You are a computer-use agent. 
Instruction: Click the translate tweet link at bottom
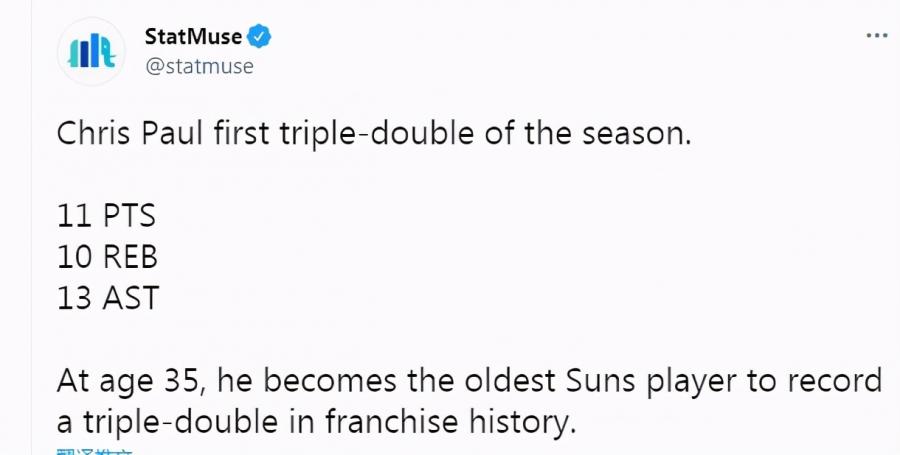(x=95, y=452)
